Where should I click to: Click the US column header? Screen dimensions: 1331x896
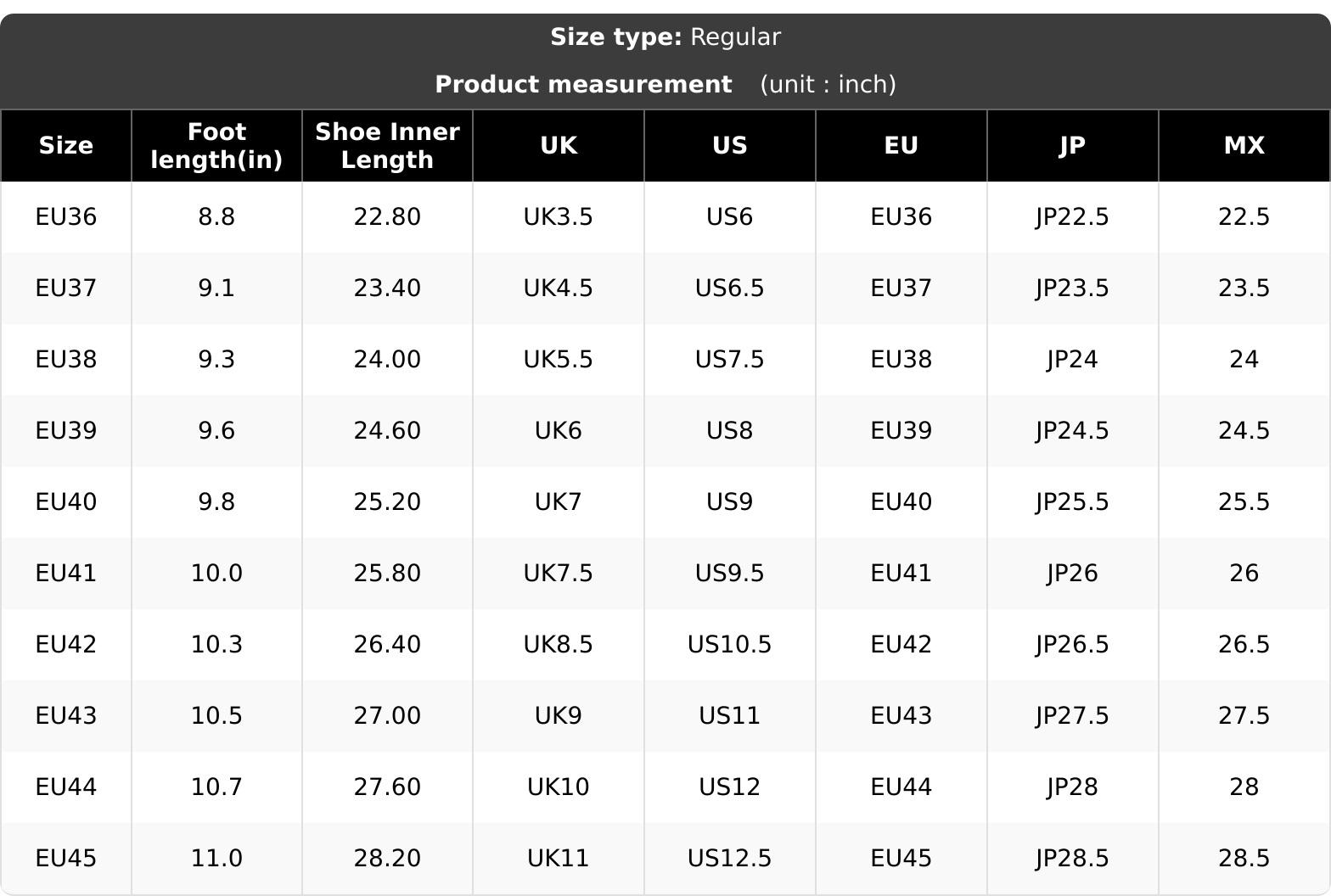(x=730, y=146)
